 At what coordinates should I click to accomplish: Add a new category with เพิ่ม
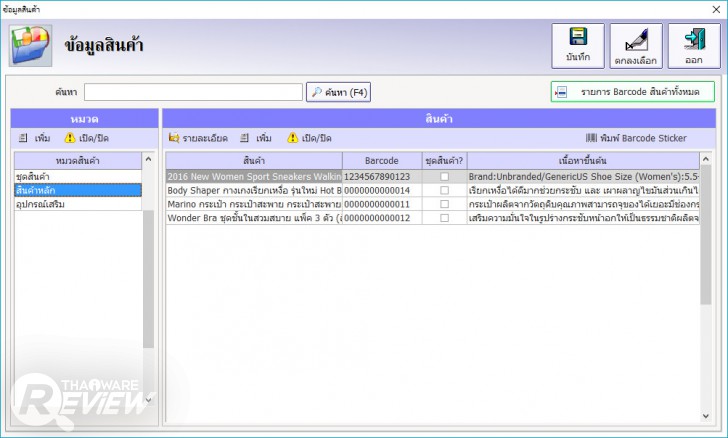pyautogui.click(x=35, y=138)
